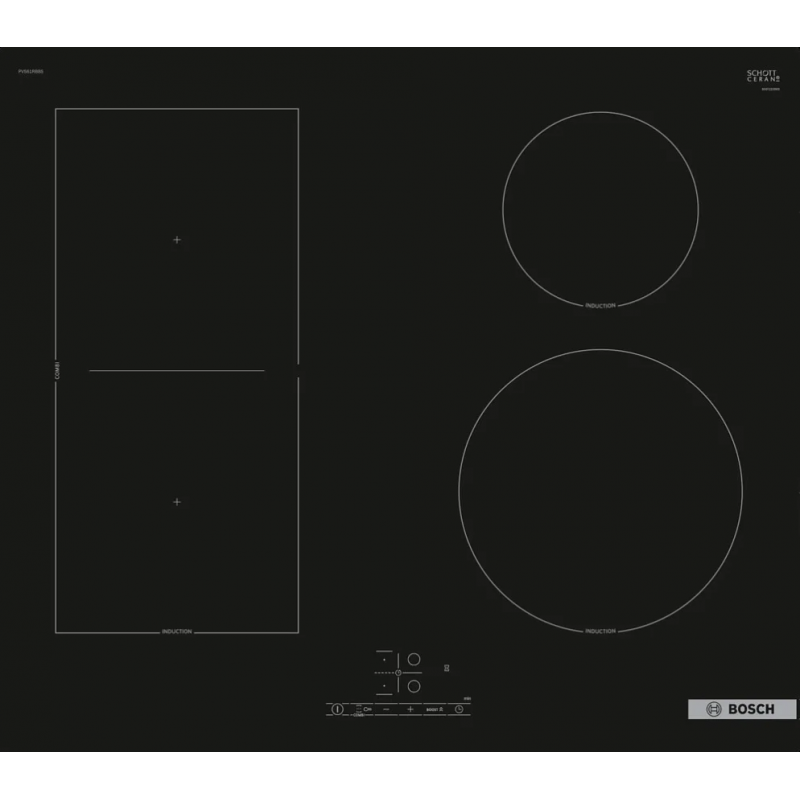
Task: Click inside the large round induction zone
Action: pos(601,491)
